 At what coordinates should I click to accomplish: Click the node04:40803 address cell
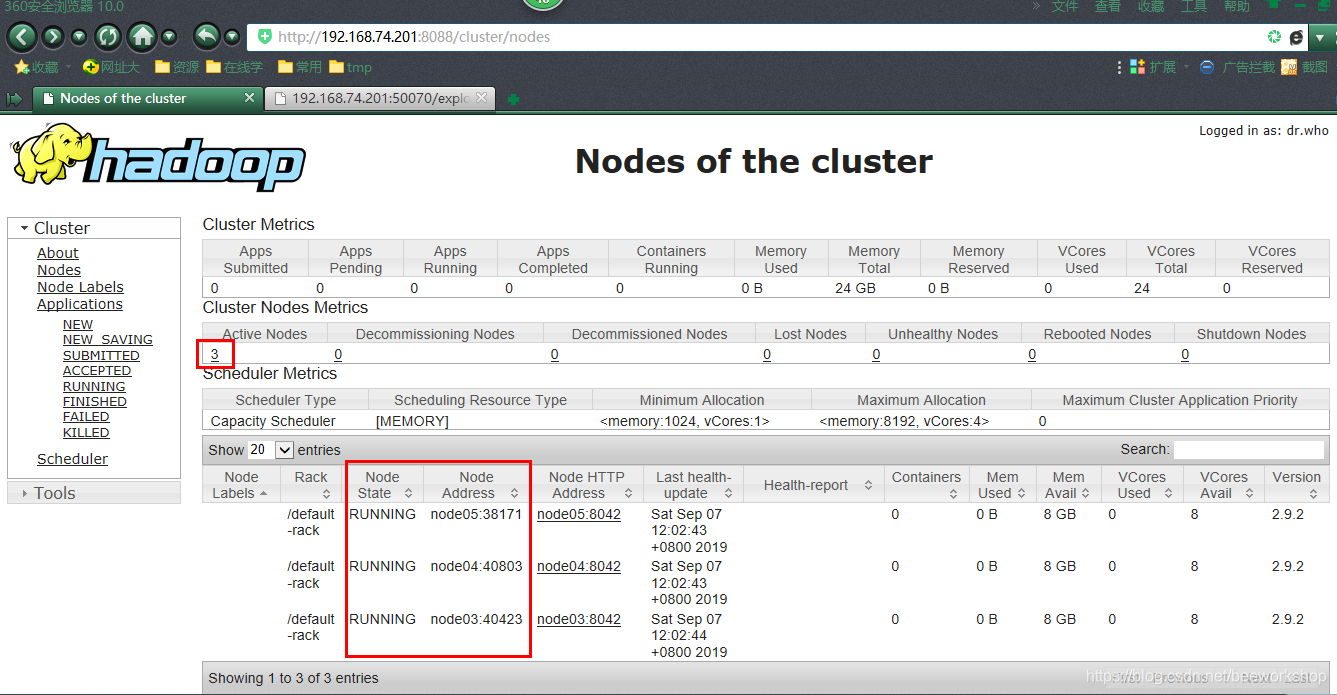point(476,566)
